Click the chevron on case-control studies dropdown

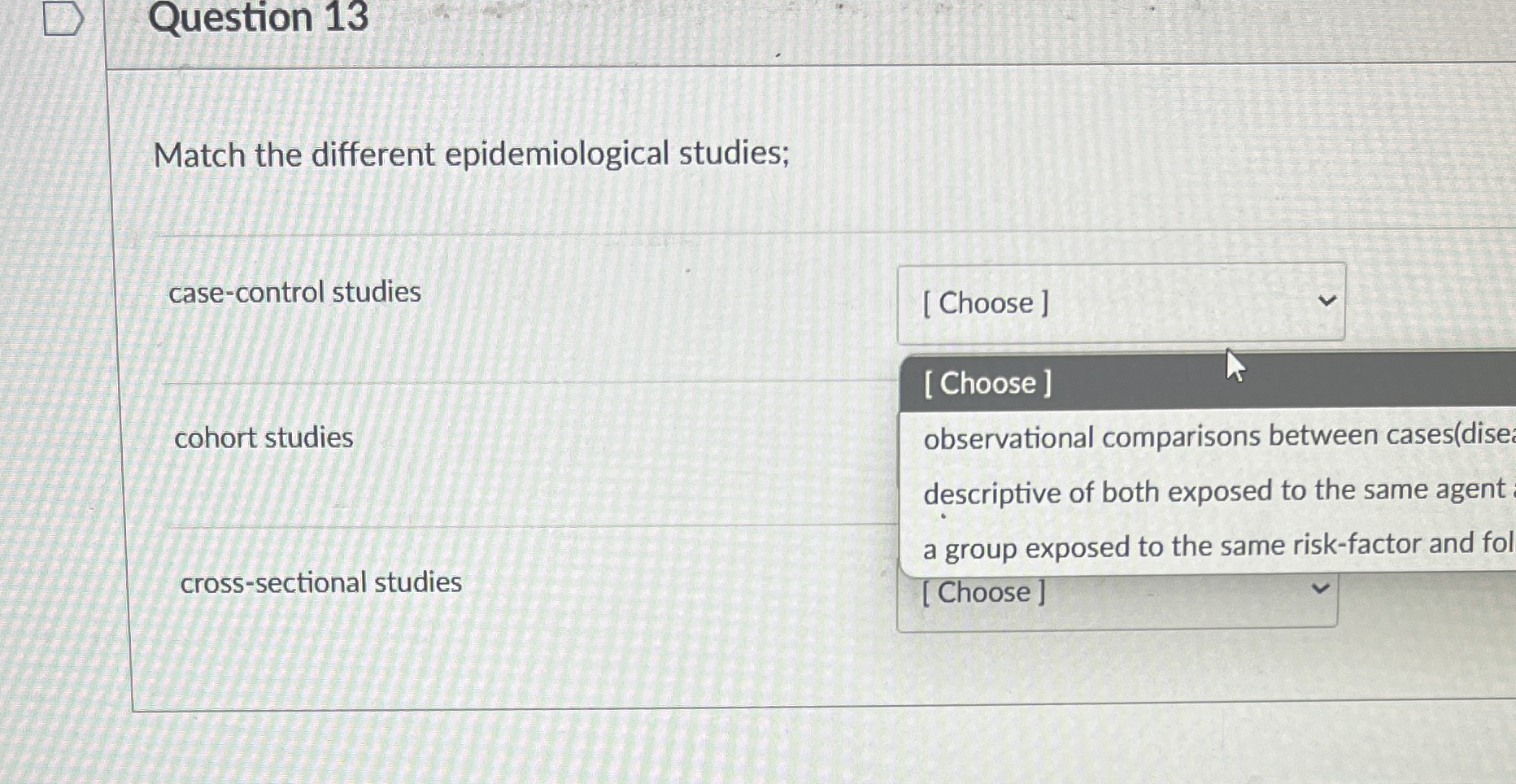1326,302
